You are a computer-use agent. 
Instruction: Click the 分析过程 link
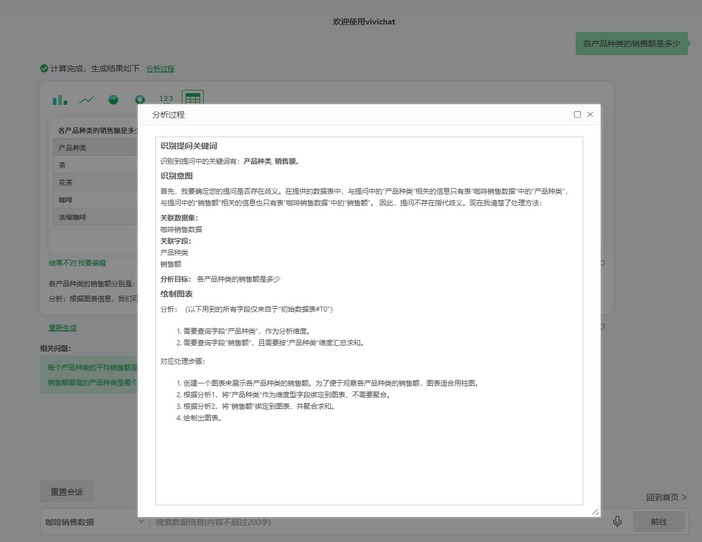click(160, 69)
